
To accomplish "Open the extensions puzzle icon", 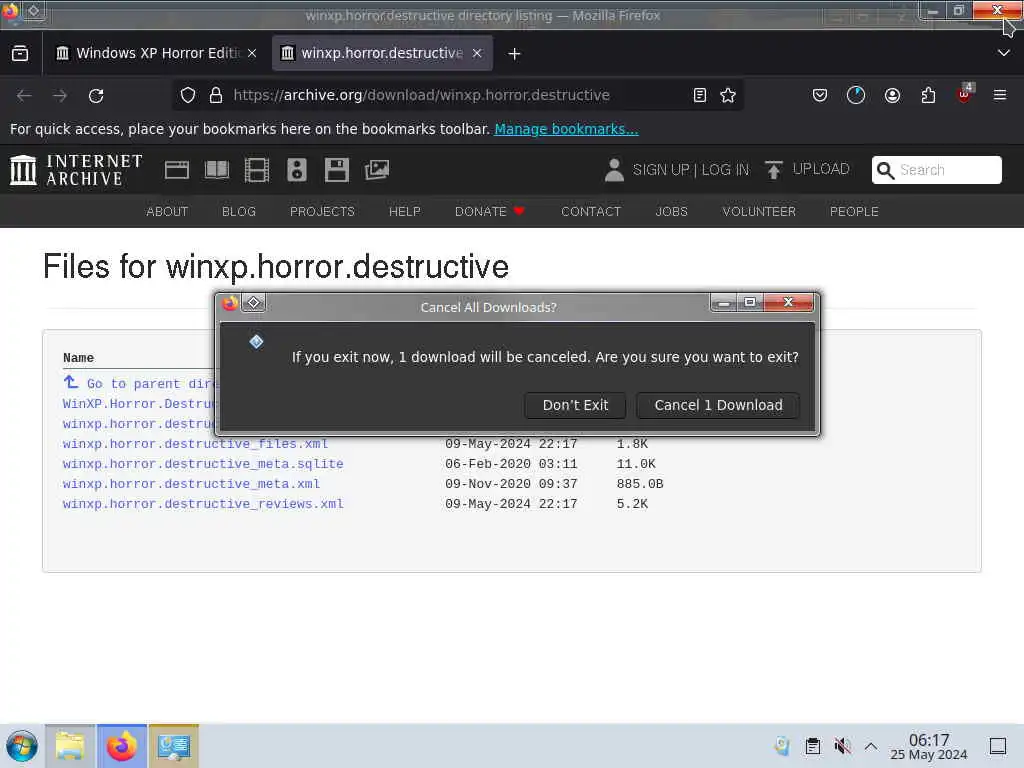I will (x=928, y=95).
